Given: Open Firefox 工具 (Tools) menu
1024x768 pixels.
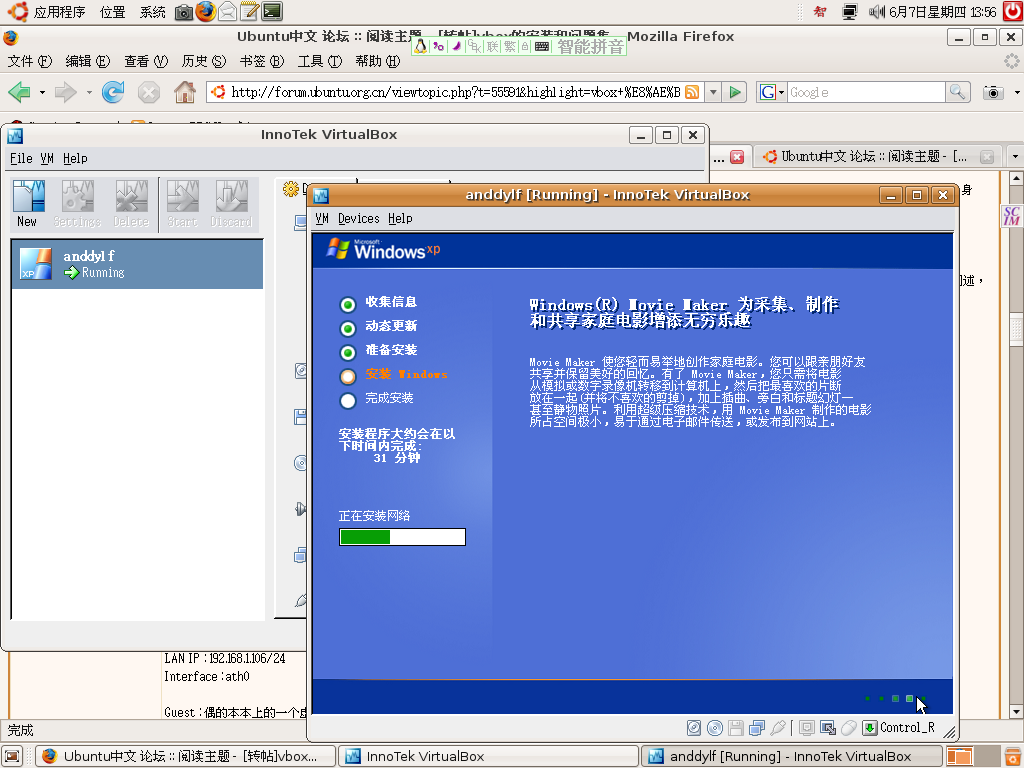Looking at the screenshot, I should [319, 61].
